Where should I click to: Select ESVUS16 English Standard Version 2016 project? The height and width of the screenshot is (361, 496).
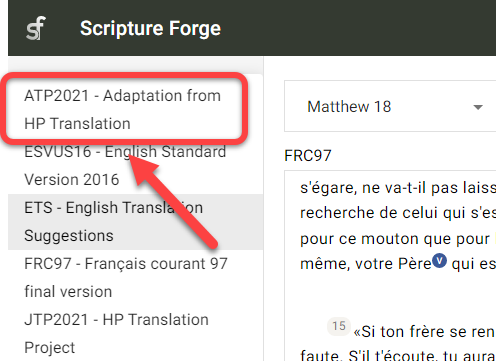135,166
